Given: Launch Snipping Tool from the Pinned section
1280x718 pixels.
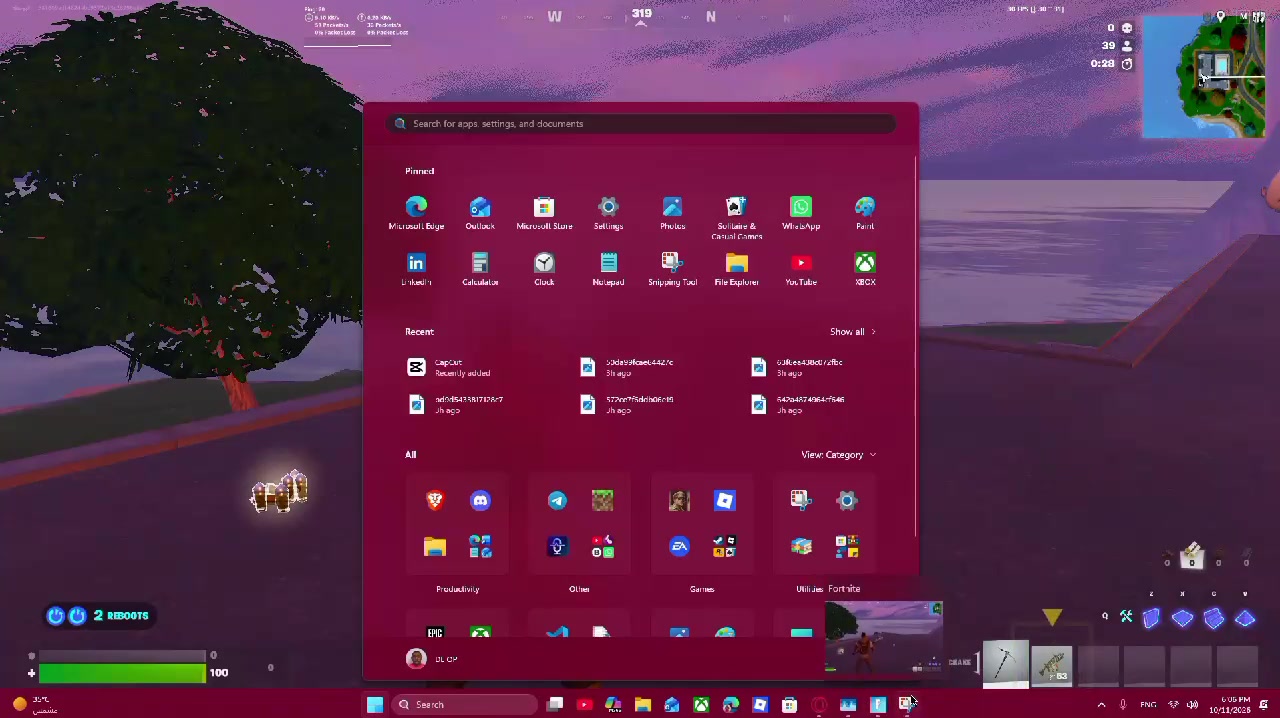Looking at the screenshot, I should [672, 268].
